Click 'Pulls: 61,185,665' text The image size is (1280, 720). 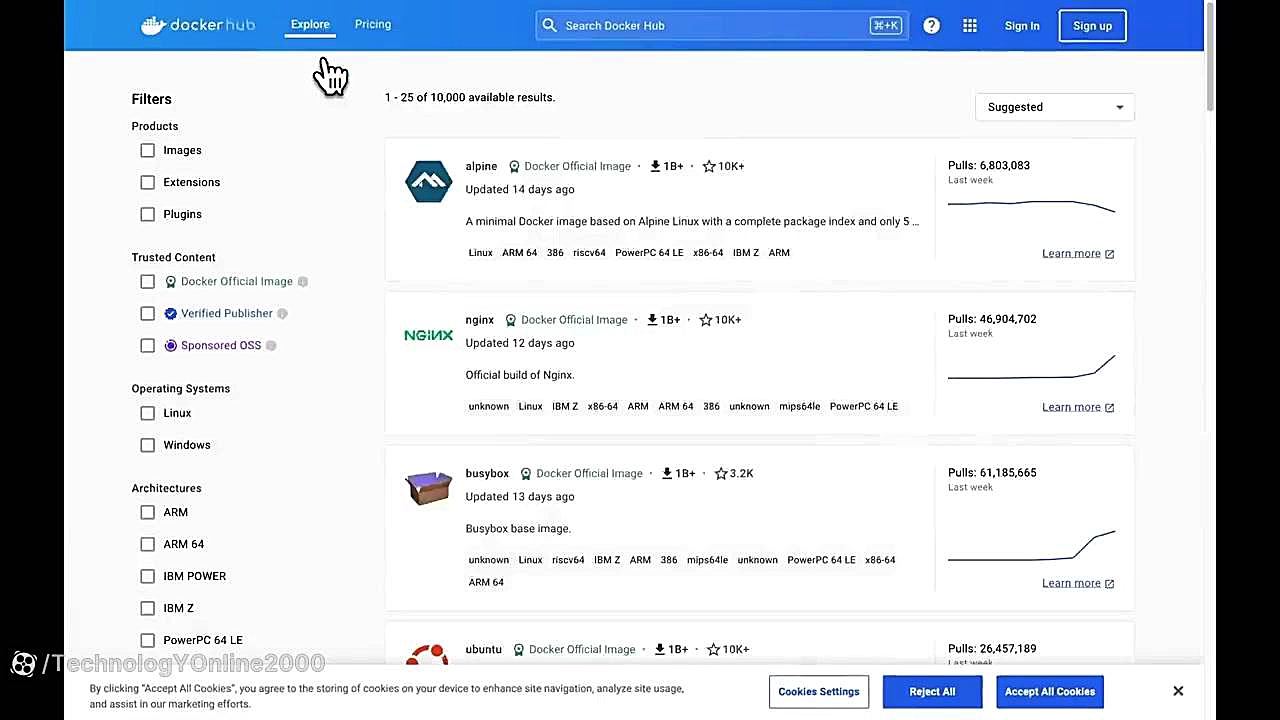[x=992, y=472]
